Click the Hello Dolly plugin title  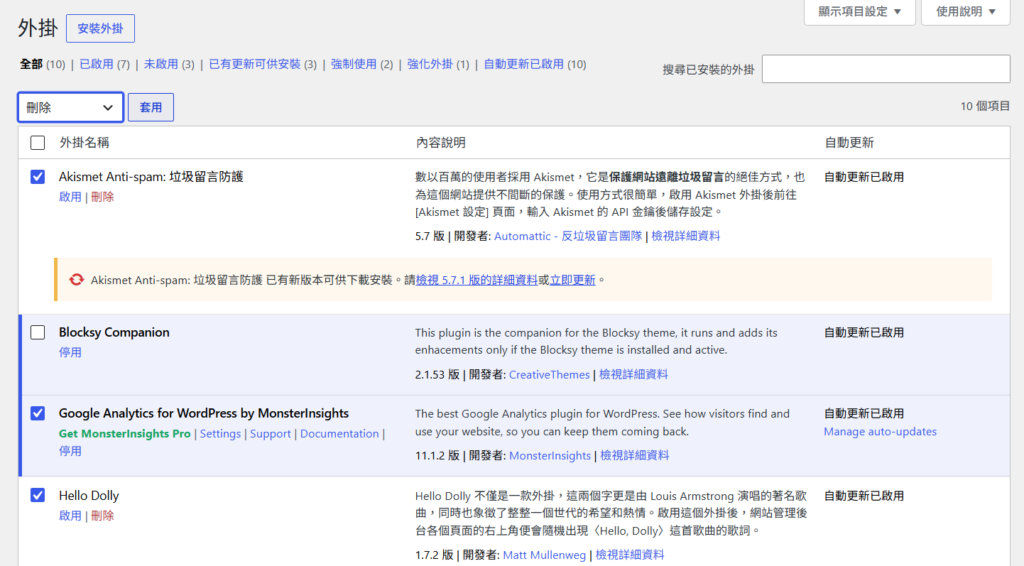pyautogui.click(x=89, y=495)
